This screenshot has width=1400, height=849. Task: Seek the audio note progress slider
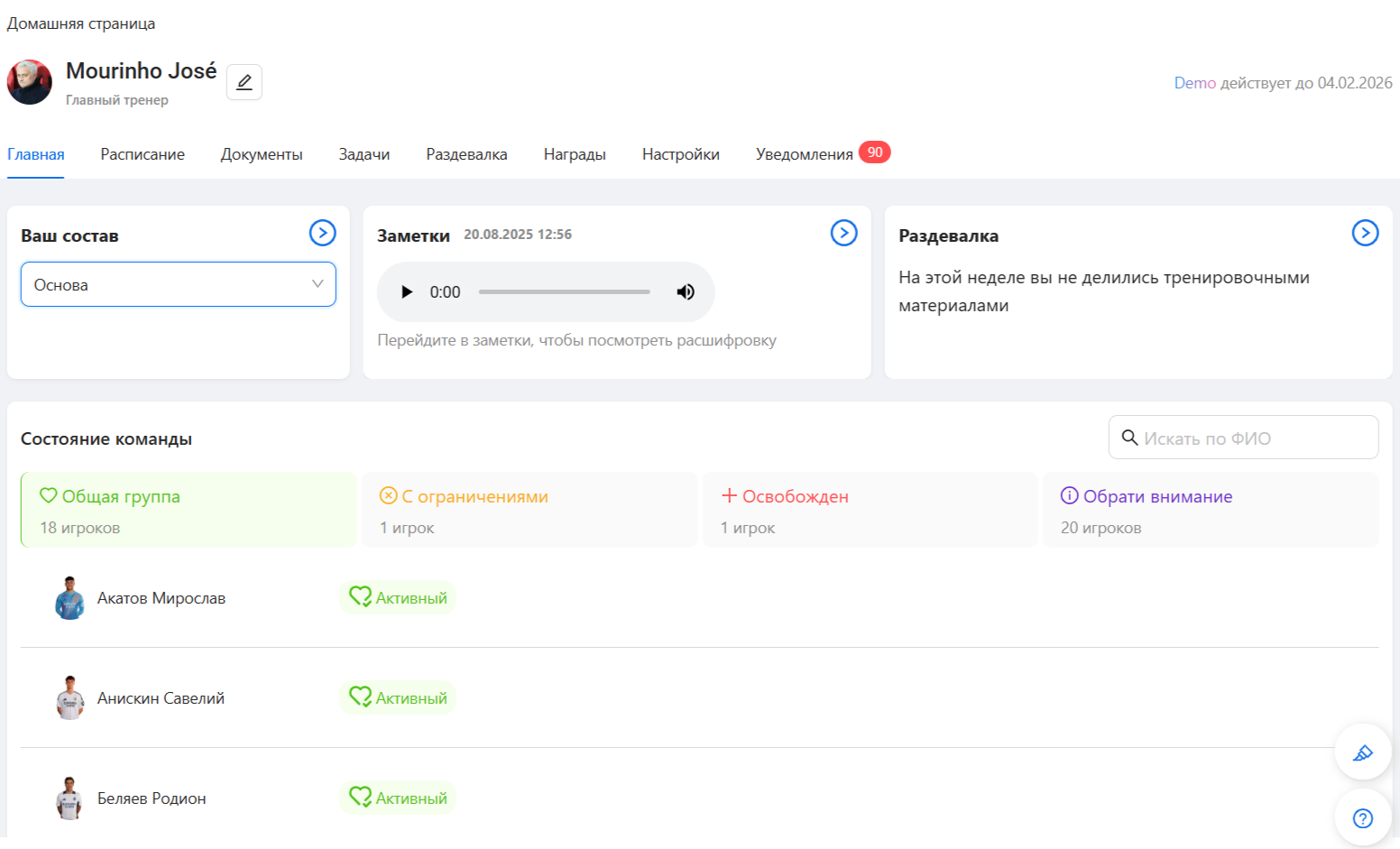[564, 291]
